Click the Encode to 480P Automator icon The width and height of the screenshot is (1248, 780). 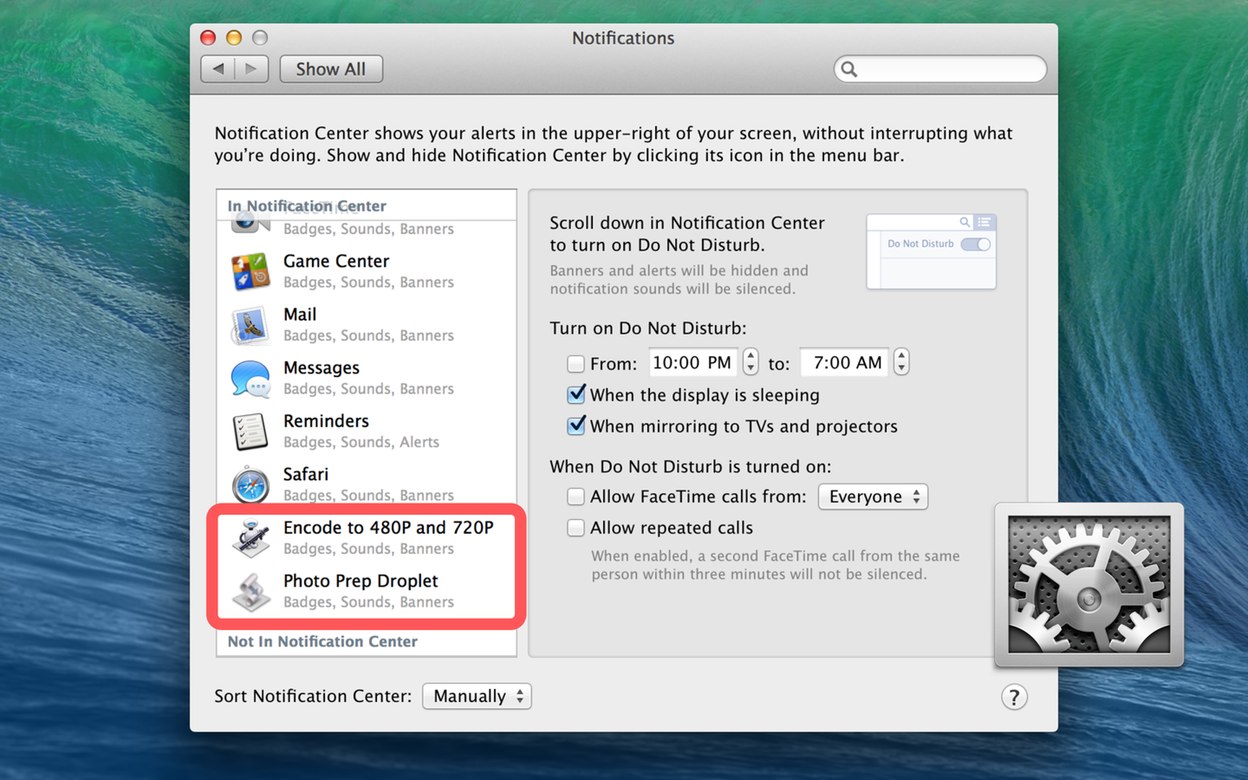coord(250,538)
